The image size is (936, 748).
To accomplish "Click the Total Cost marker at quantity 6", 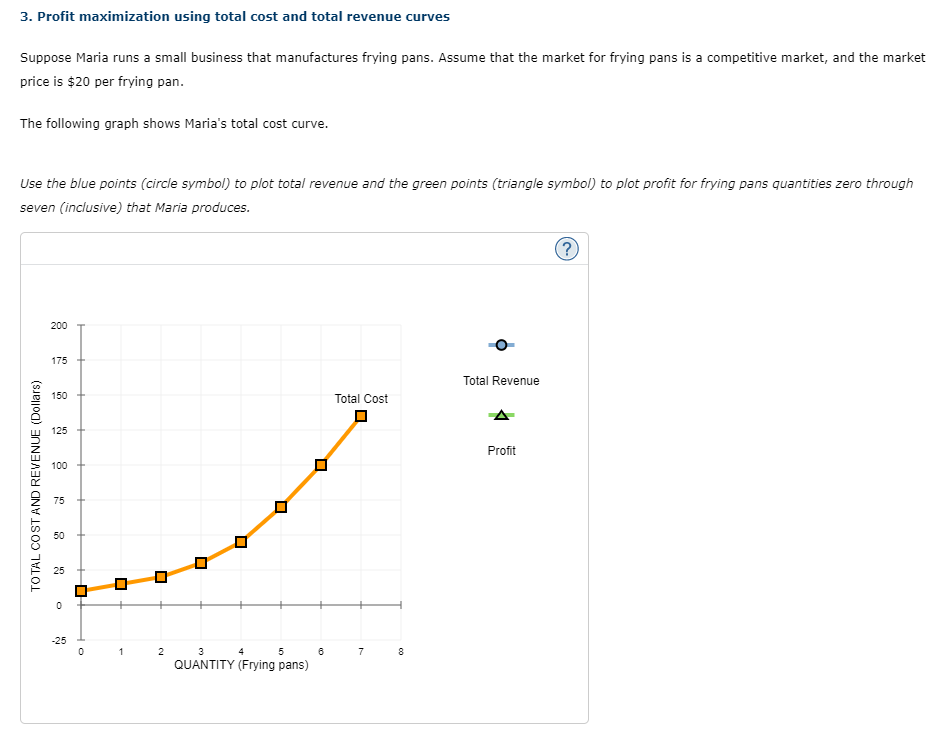I will [x=320, y=463].
